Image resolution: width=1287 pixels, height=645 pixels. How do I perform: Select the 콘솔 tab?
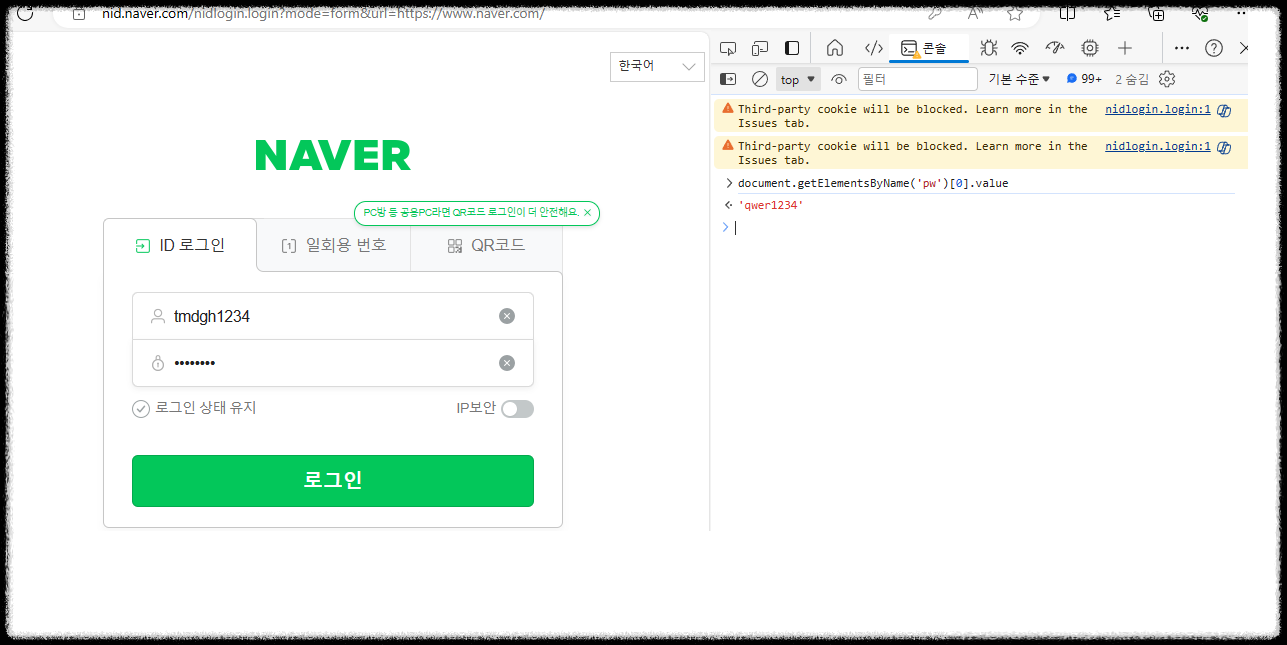click(929, 48)
